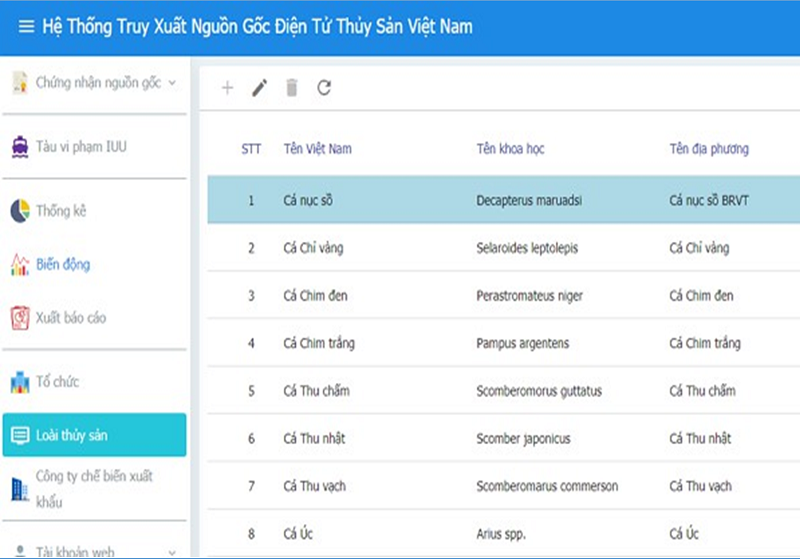Click the pencil edit icon
The height and width of the screenshot is (559, 800).
(x=259, y=88)
